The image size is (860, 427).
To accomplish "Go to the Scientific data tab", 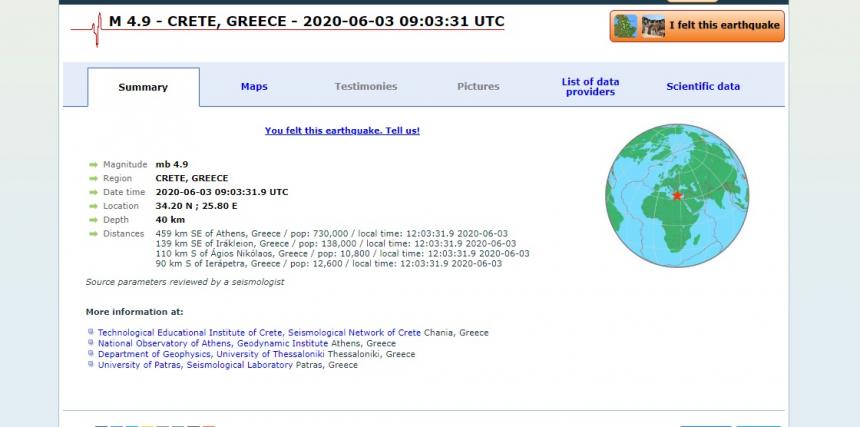I will tap(703, 87).
